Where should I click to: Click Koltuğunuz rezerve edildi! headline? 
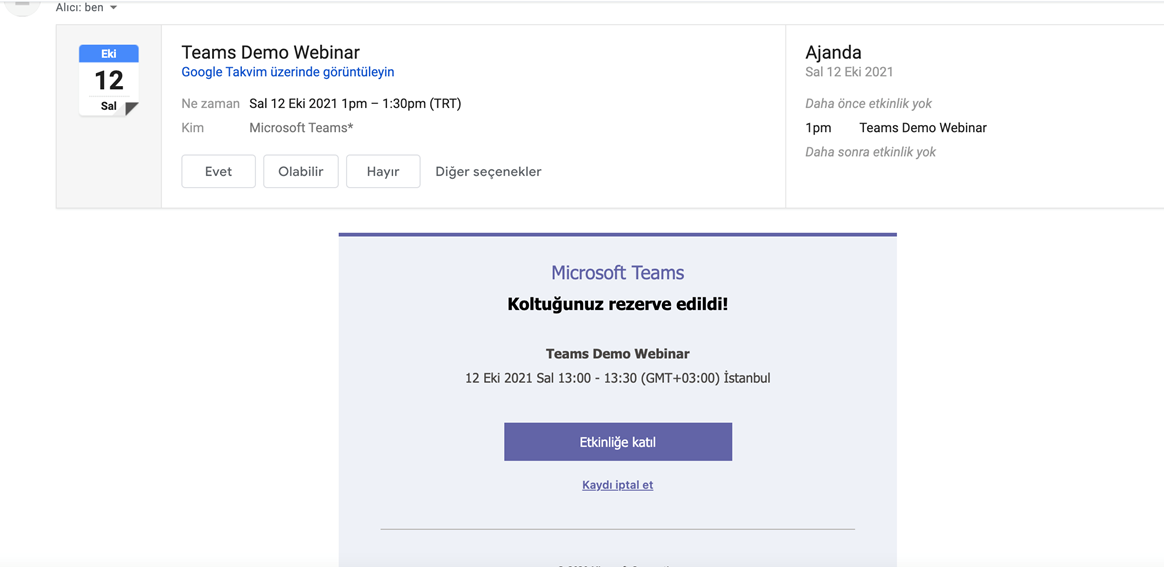pos(618,304)
